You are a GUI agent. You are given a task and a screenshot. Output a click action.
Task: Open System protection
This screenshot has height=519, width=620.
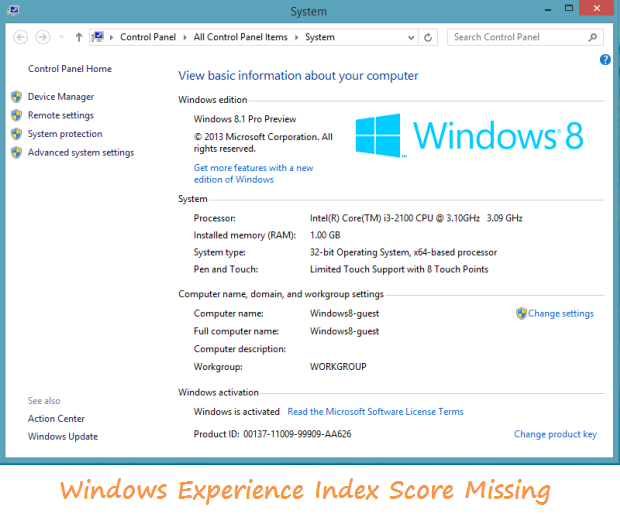(x=65, y=134)
